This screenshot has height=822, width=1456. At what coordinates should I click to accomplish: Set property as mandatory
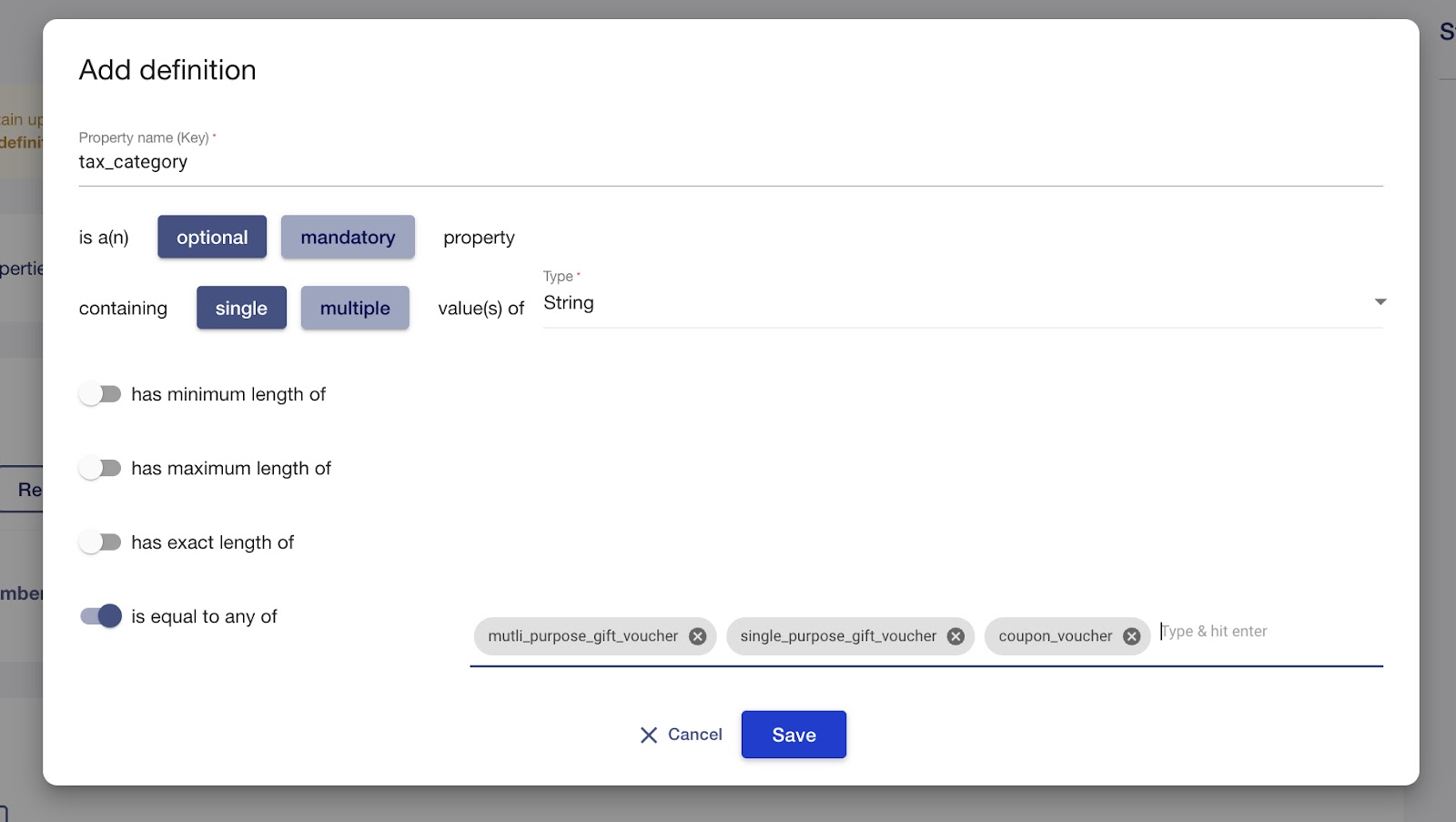point(348,237)
